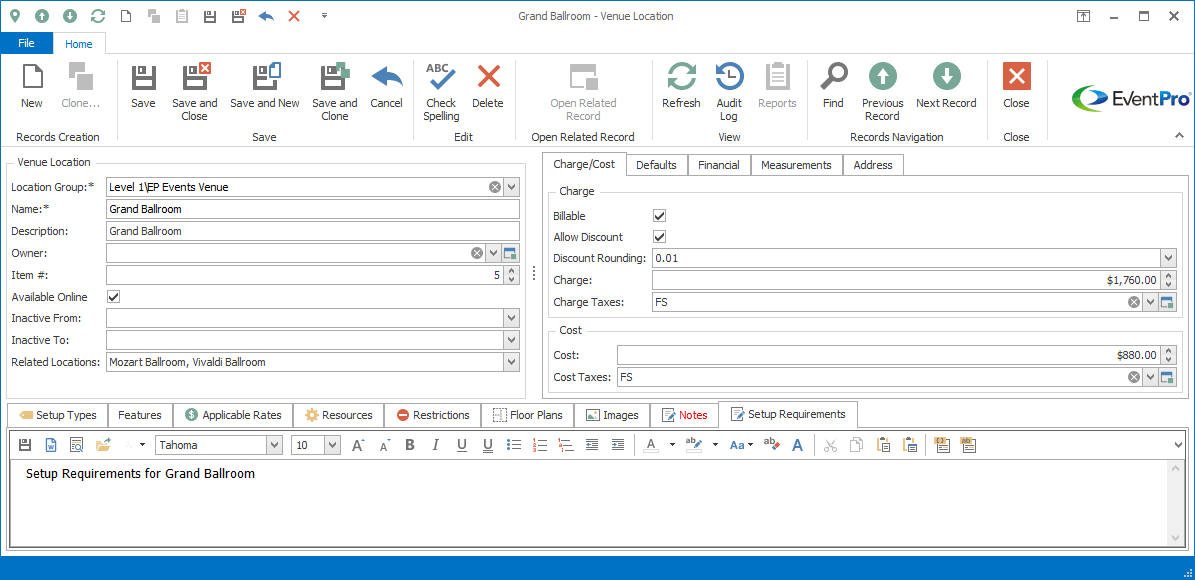Click clear formatting eraser icon
The image size is (1195, 580).
(771, 445)
